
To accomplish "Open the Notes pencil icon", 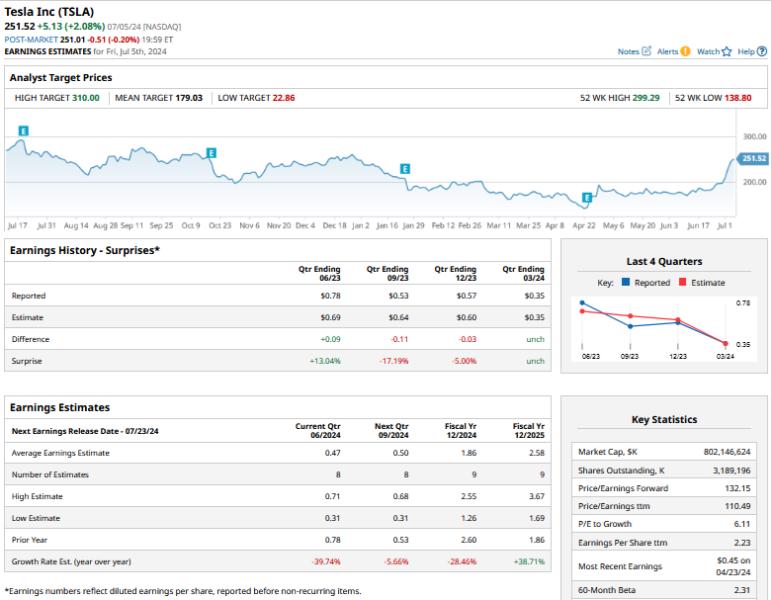I will tap(646, 51).
